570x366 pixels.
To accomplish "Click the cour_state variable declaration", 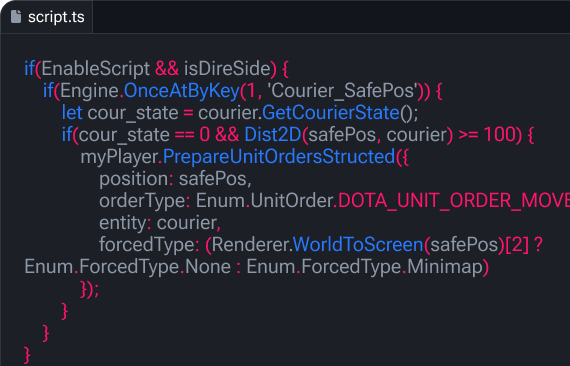I will [133, 113].
